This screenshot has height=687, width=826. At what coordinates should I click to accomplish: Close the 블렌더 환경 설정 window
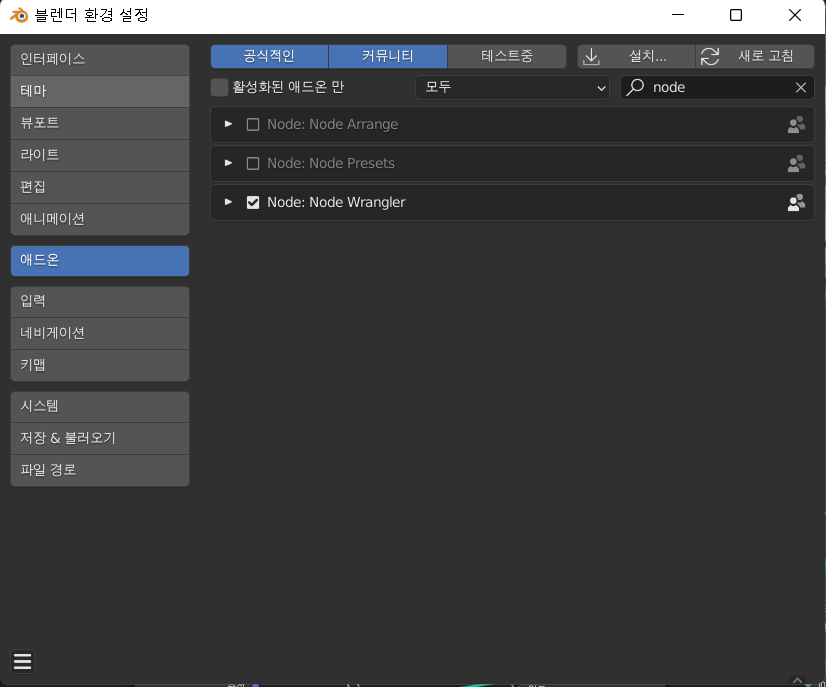(x=795, y=15)
